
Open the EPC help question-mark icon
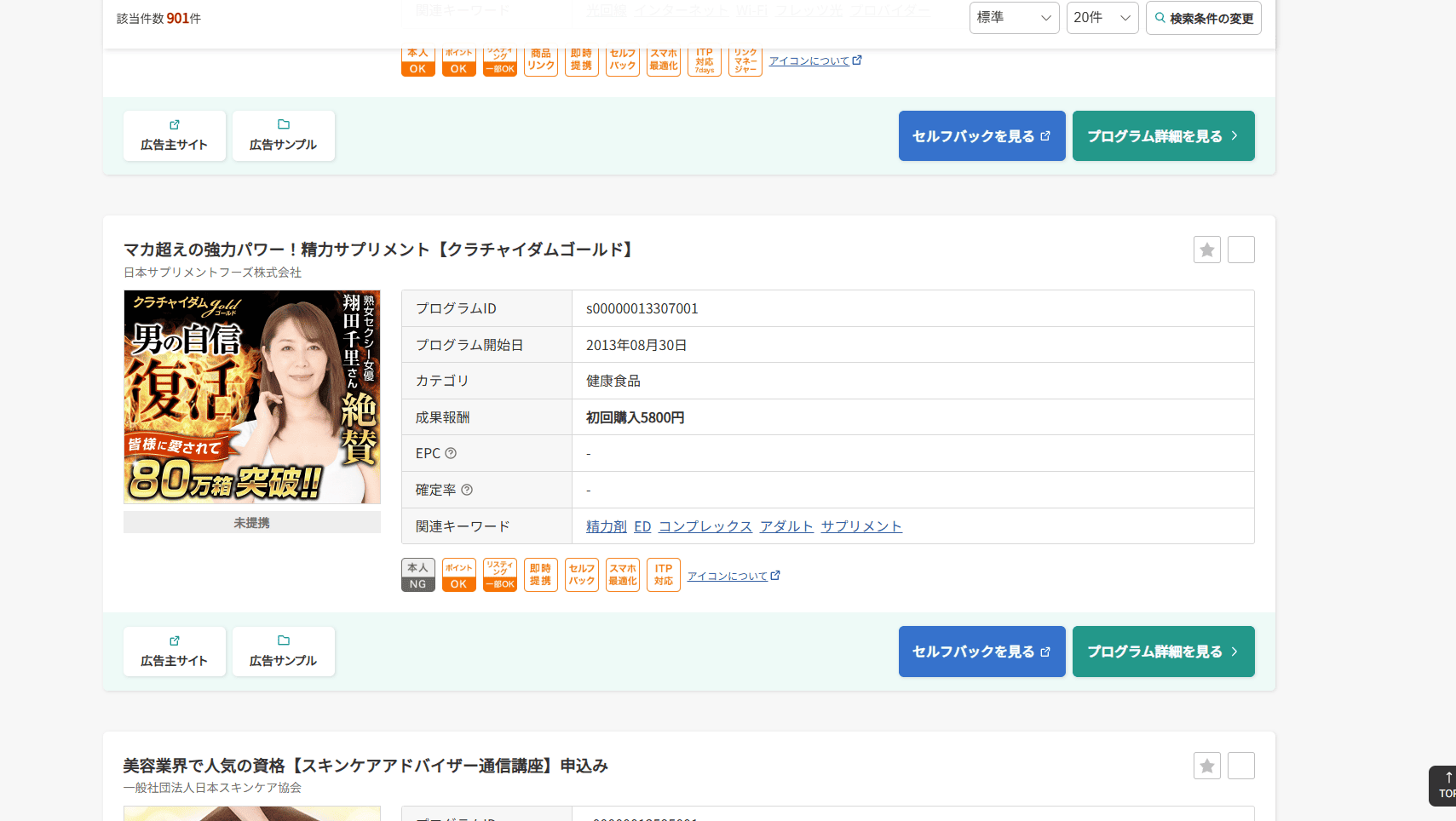451,453
